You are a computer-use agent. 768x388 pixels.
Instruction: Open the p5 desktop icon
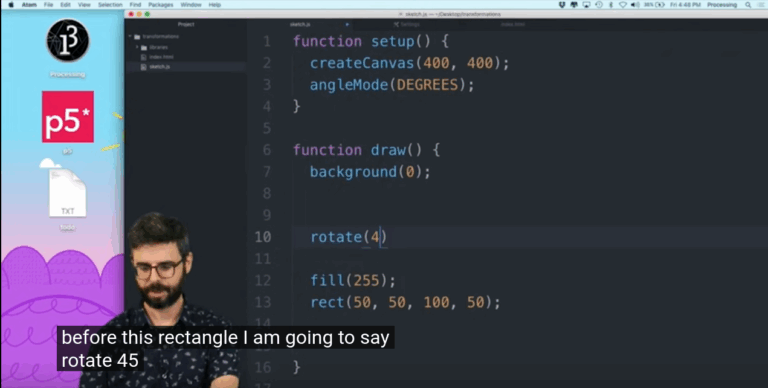point(68,117)
